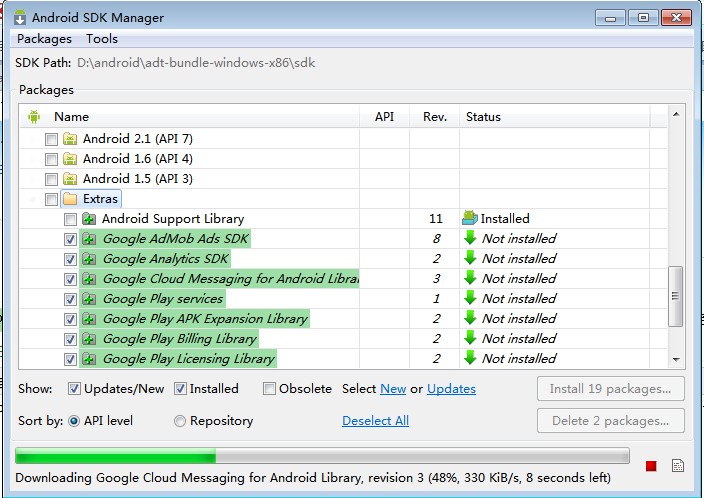Click the download arrow for the APK Expansion Library

pyautogui.click(x=470, y=318)
